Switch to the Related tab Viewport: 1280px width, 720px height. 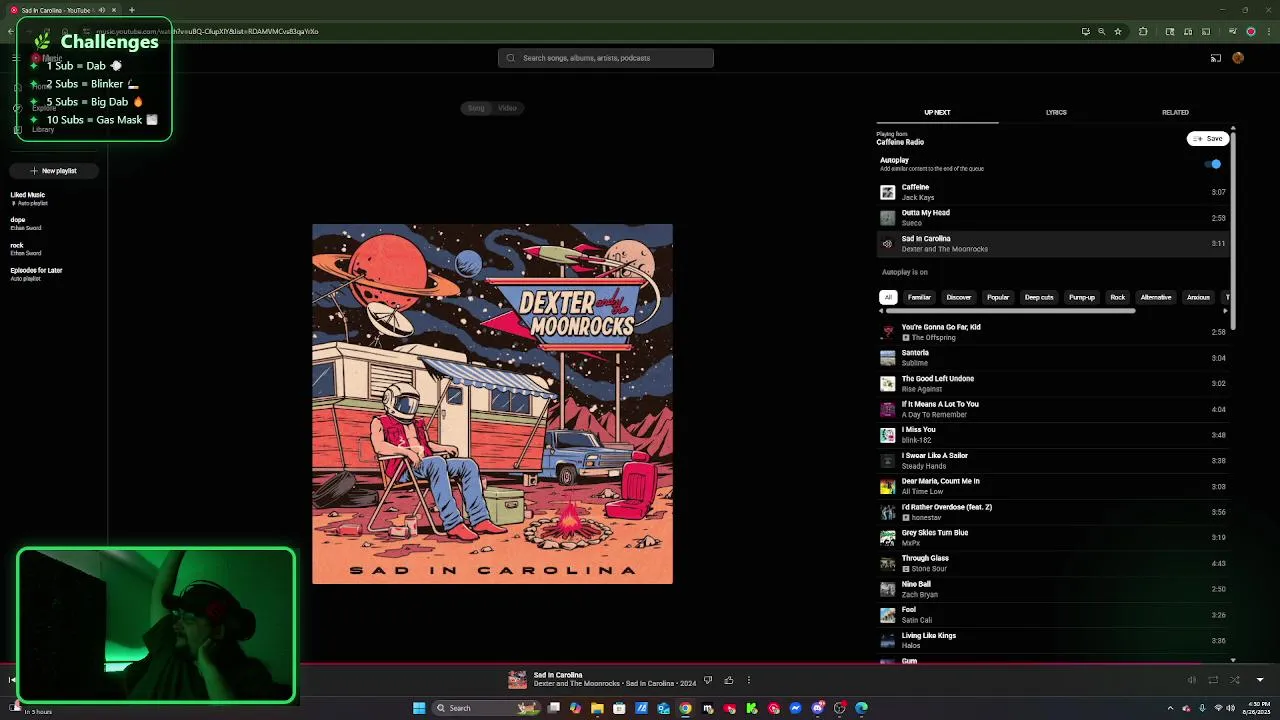coord(1175,112)
